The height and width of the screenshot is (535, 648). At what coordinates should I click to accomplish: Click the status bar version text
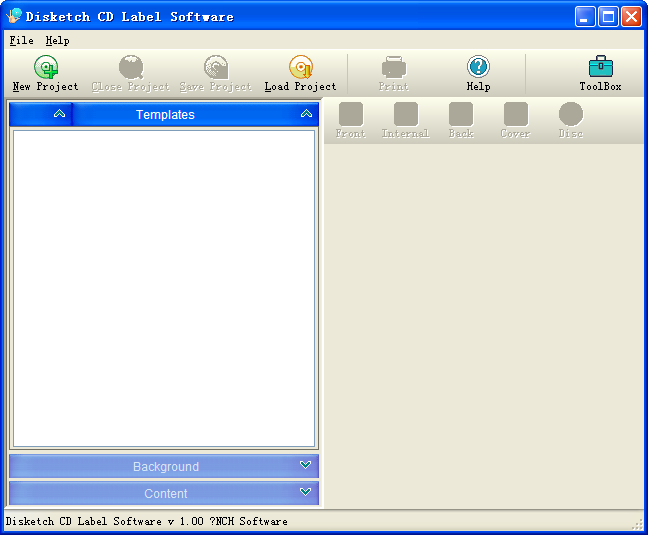[146, 521]
